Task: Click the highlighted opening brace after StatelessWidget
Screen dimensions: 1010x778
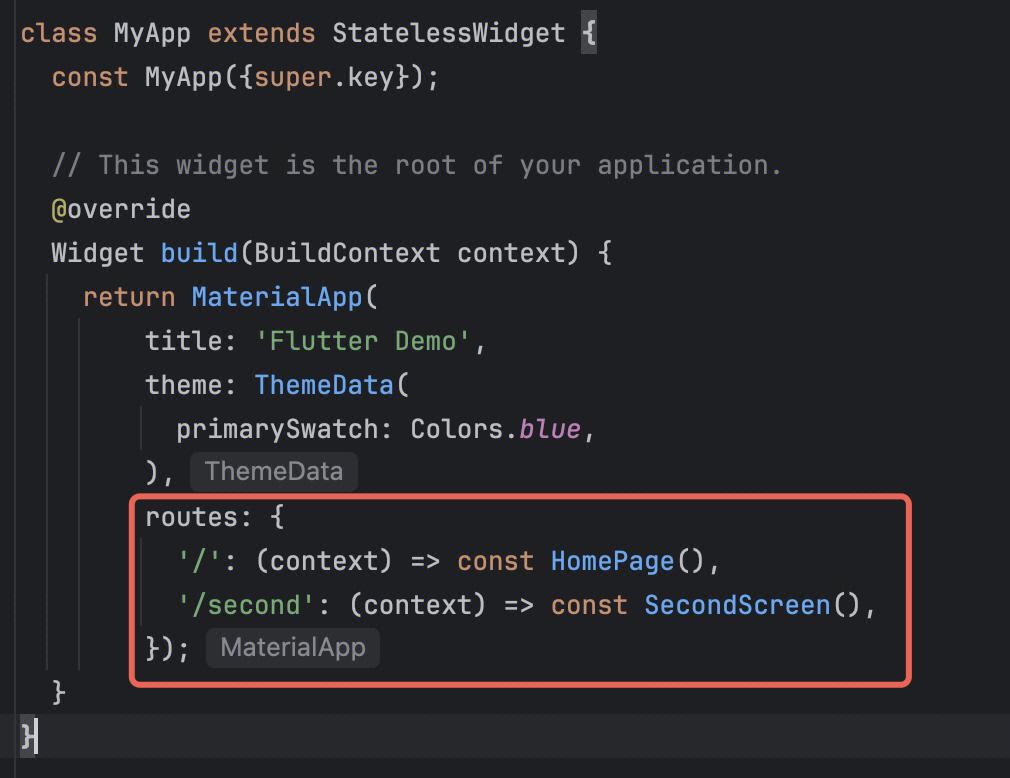Action: 588,33
